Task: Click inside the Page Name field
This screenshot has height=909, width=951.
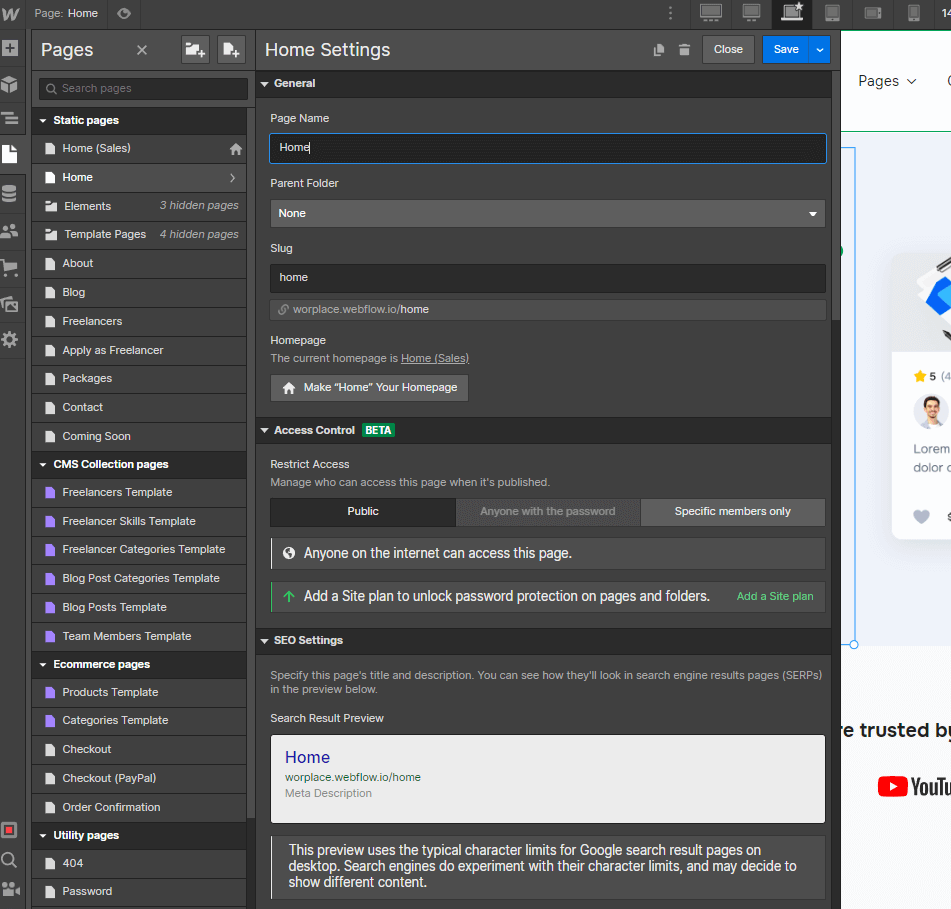Action: tap(546, 148)
